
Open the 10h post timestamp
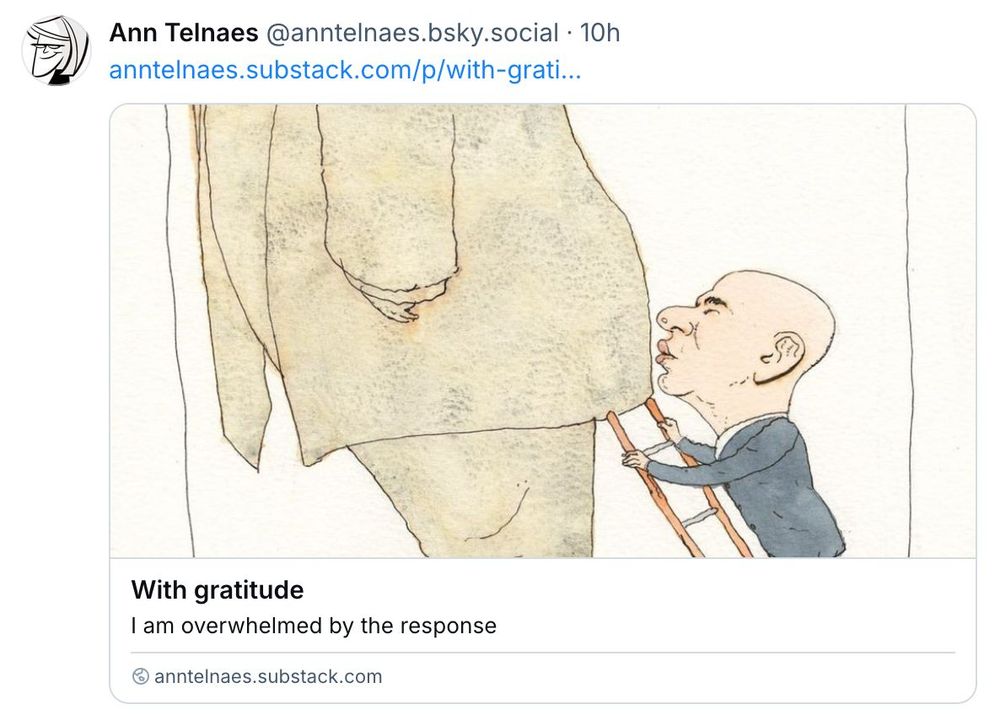pyautogui.click(x=599, y=33)
